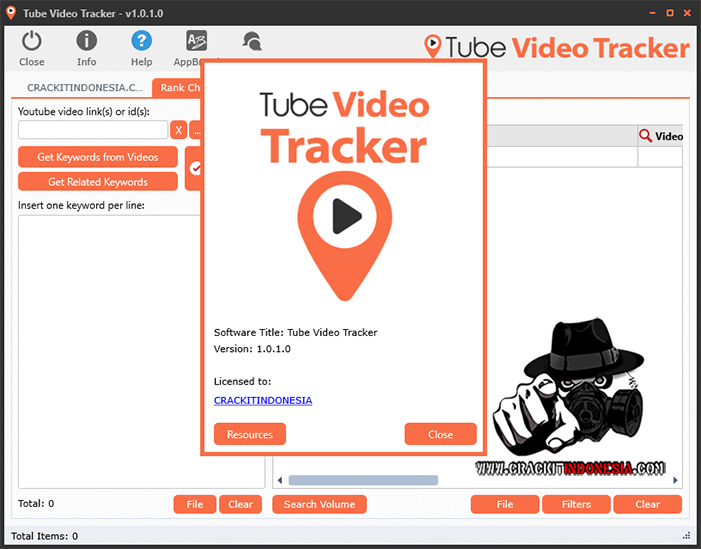Click the Youtube video link input field
This screenshot has width=701, height=549.
(93, 130)
